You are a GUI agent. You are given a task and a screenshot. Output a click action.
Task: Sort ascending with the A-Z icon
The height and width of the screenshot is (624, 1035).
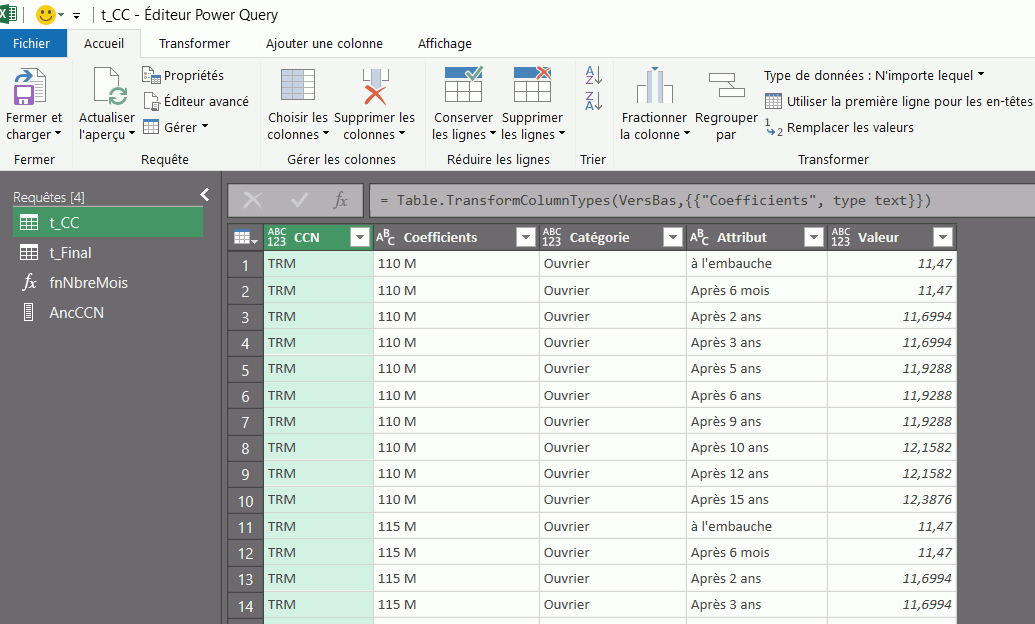point(593,75)
